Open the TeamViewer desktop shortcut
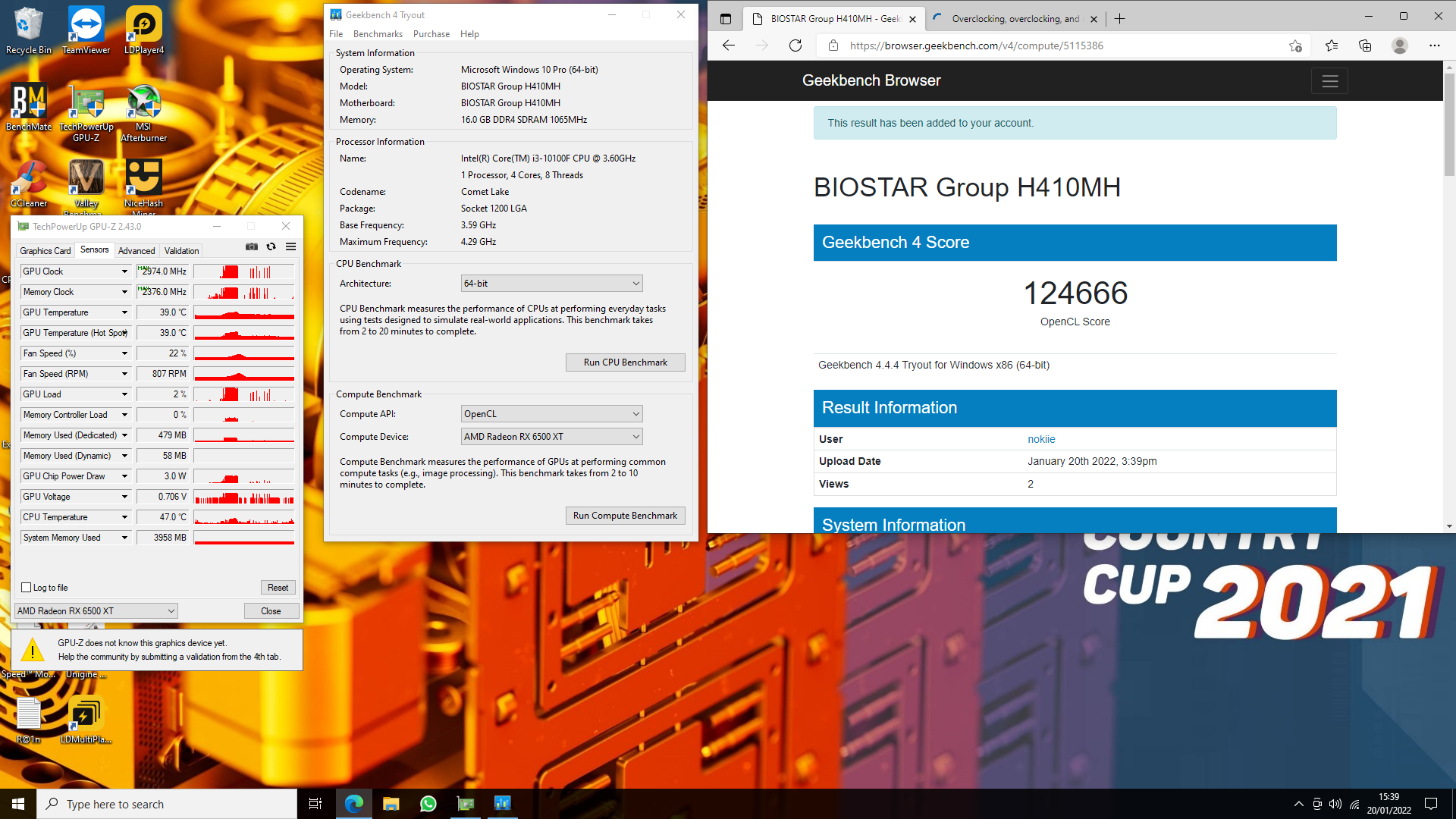The width and height of the screenshot is (1456, 819). pyautogui.click(x=86, y=30)
